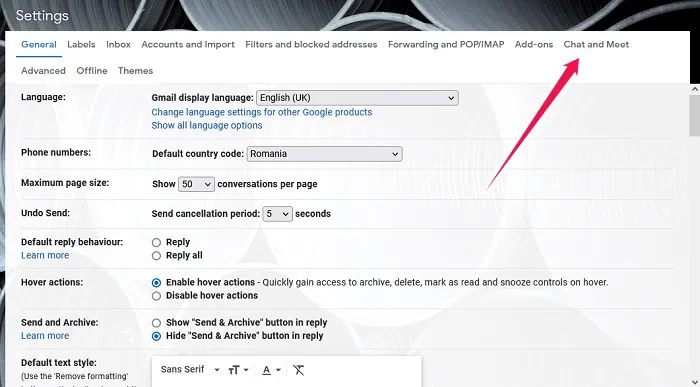Switch to the Inbox tab
This screenshot has height=387, width=700.
coord(118,45)
